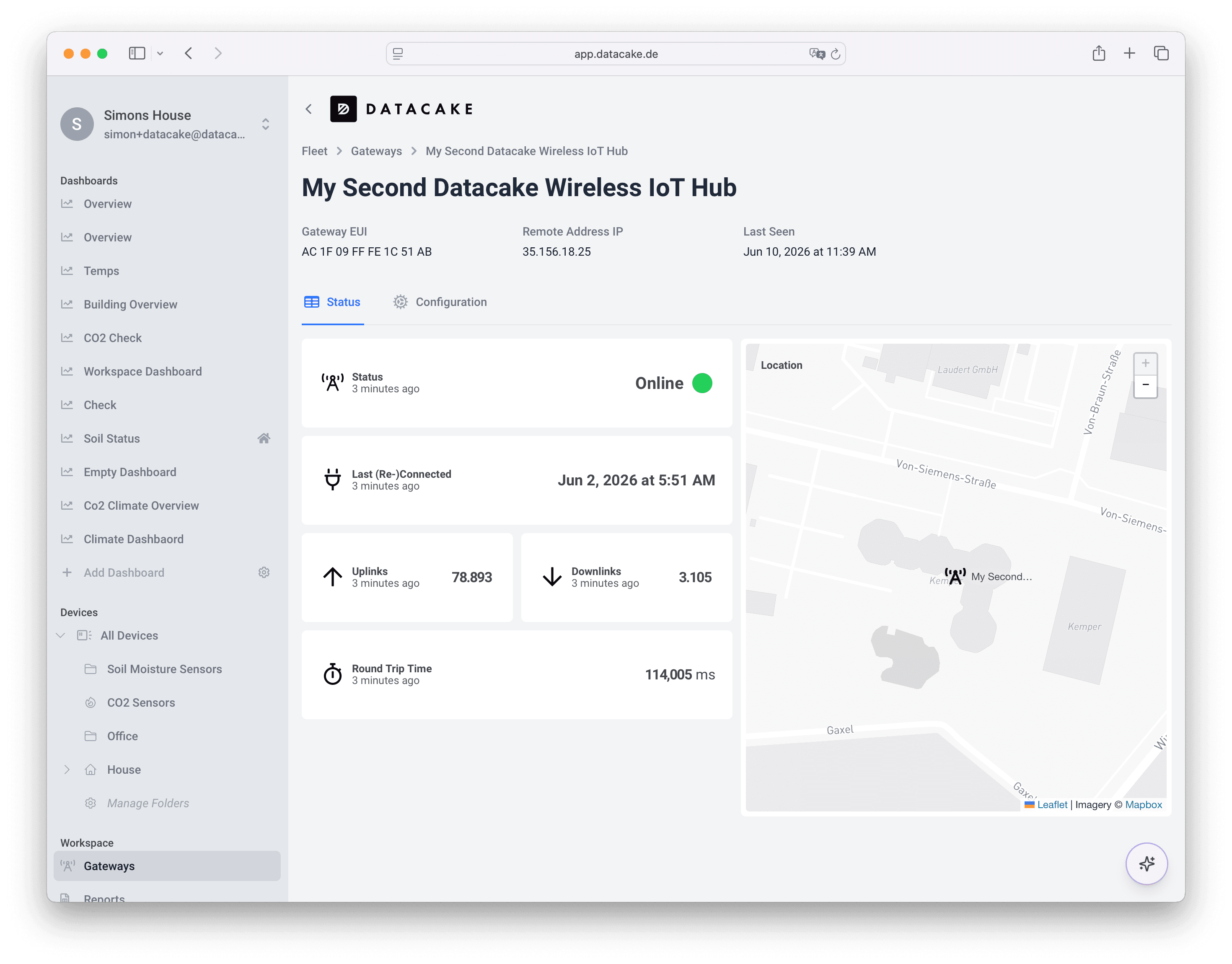Open the sidebar options dropdown arrow
Screen dimensions: 1232x964
[160, 54]
